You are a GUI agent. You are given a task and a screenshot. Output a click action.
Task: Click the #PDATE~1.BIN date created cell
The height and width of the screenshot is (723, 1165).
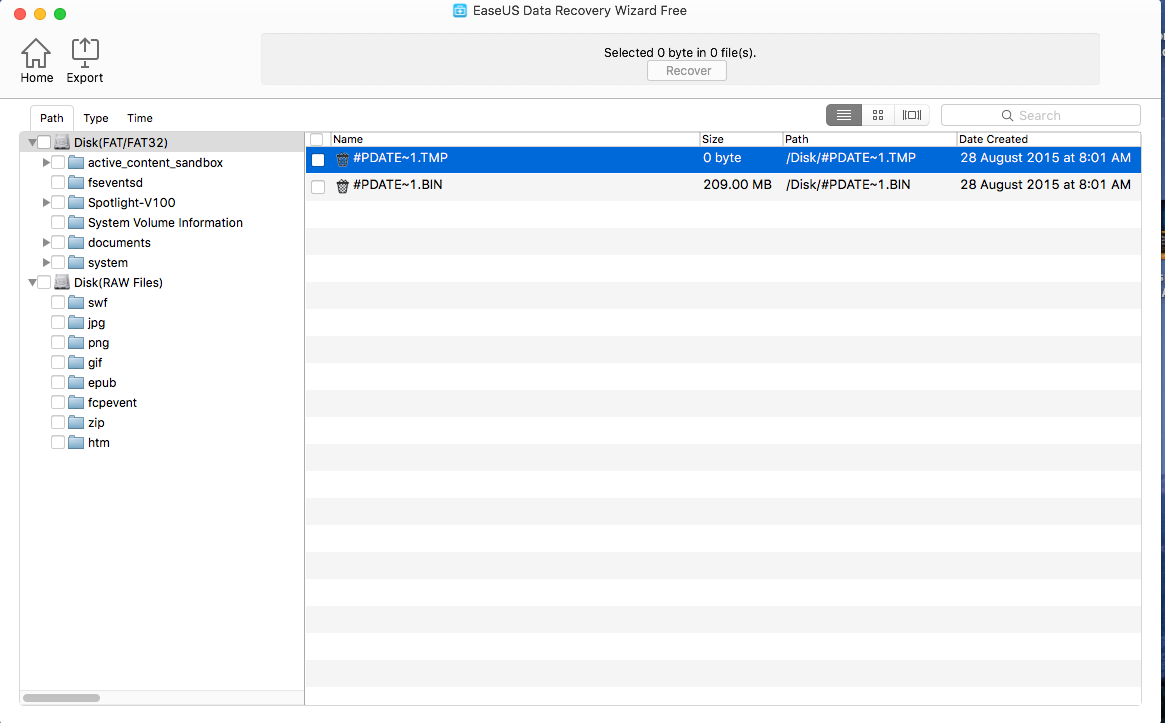1045,184
